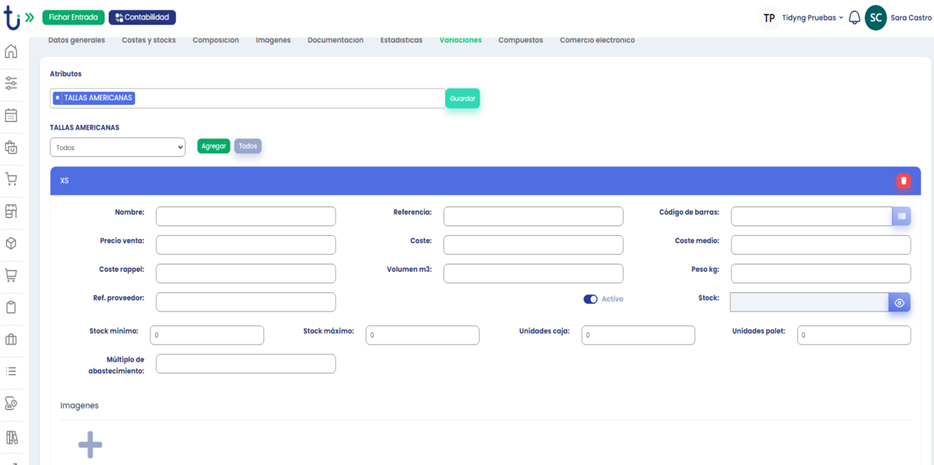Open the Comercio electrónico tab
Screen dimensions: 934x465
[597, 40]
